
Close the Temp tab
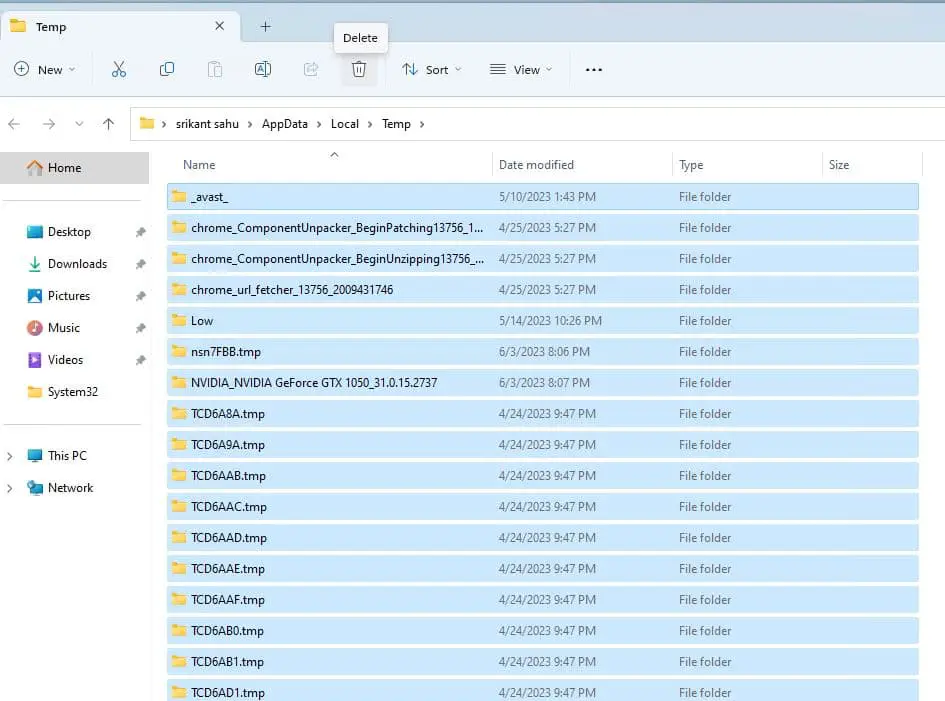coord(219,26)
